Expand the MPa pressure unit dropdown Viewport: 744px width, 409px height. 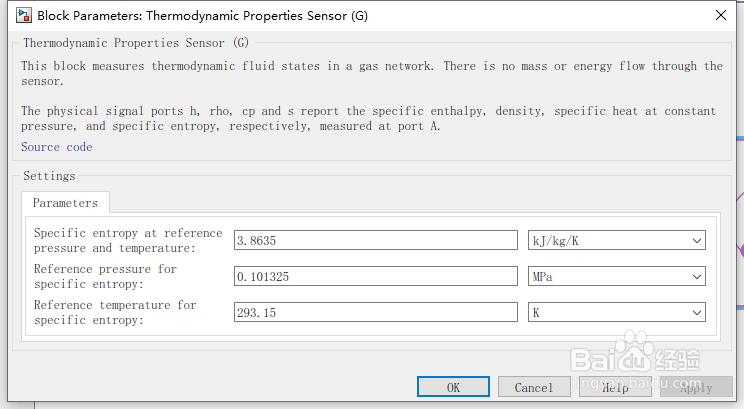(617, 277)
